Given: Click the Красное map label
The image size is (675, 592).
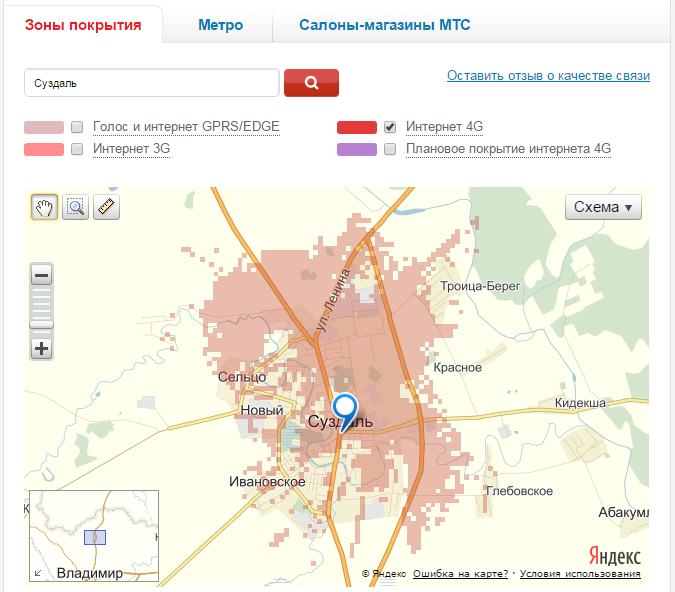Looking at the screenshot, I should tap(457, 367).
